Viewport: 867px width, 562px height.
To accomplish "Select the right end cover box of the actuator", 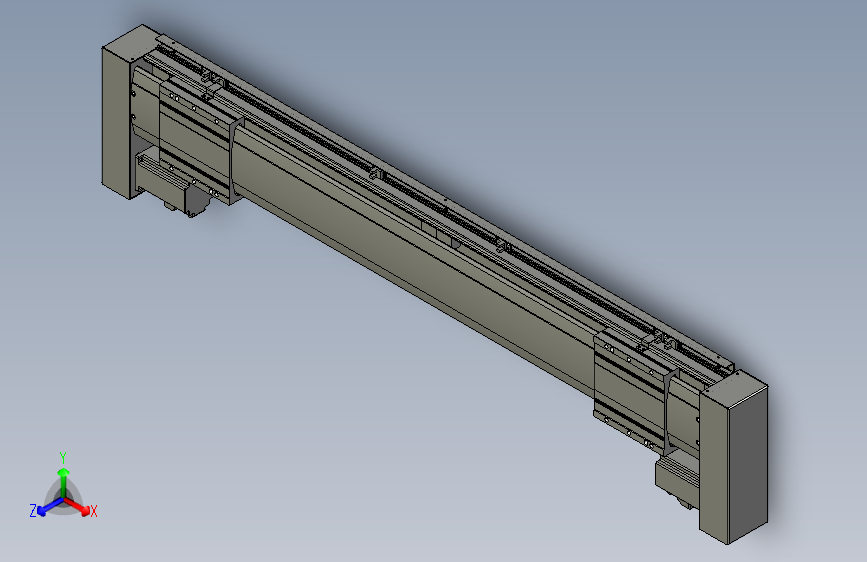I will click(734, 457).
